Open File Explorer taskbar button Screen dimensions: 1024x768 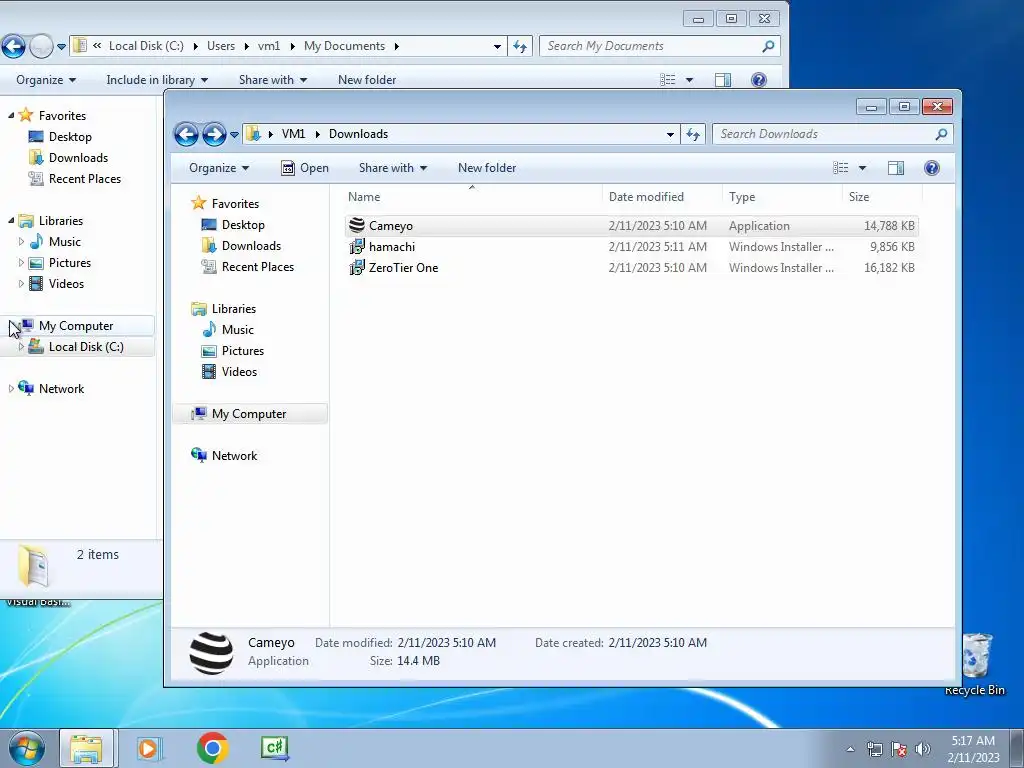(87, 748)
